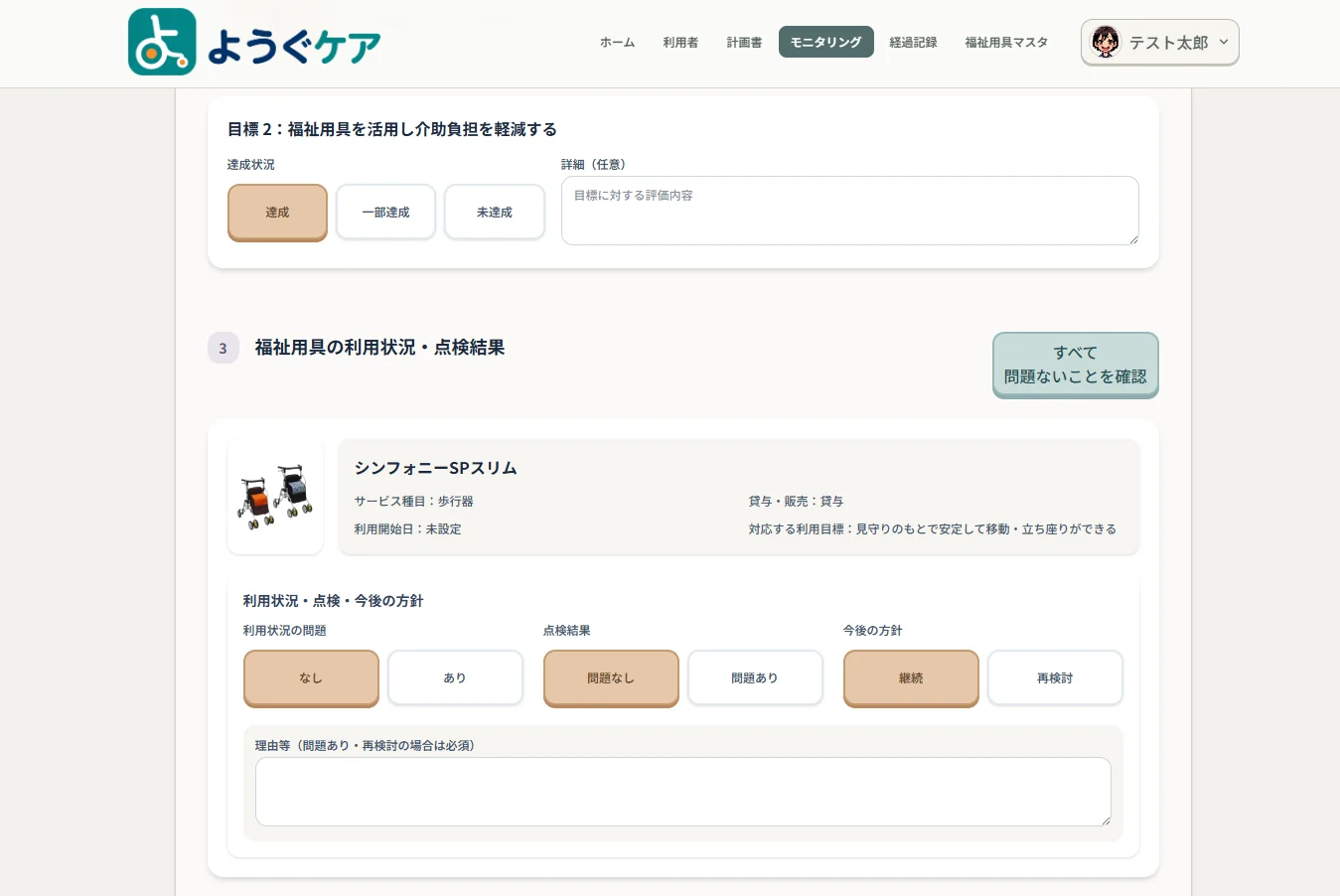Viewport: 1340px width, 896px height.
Task: Select 問題なし for 点検結果
Action: 611,677
